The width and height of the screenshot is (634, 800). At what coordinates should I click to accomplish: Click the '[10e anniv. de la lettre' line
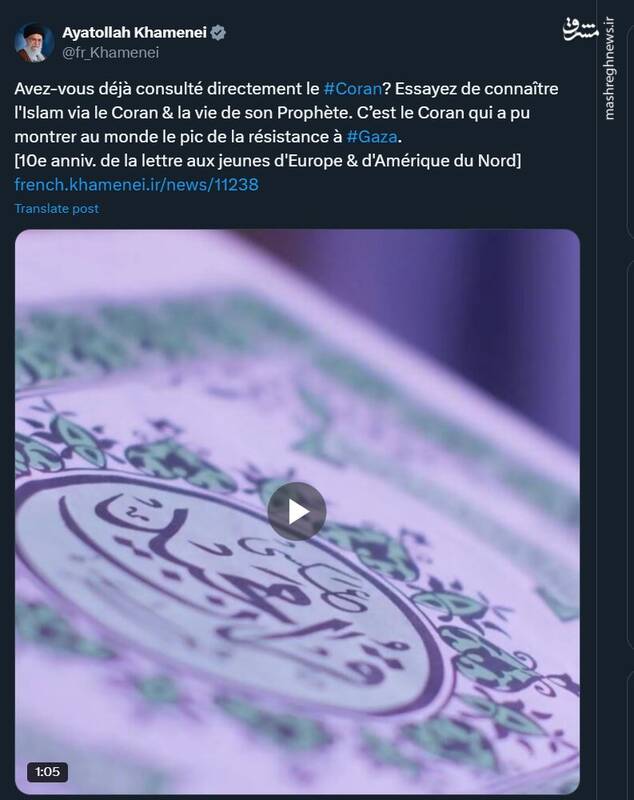pos(268,161)
